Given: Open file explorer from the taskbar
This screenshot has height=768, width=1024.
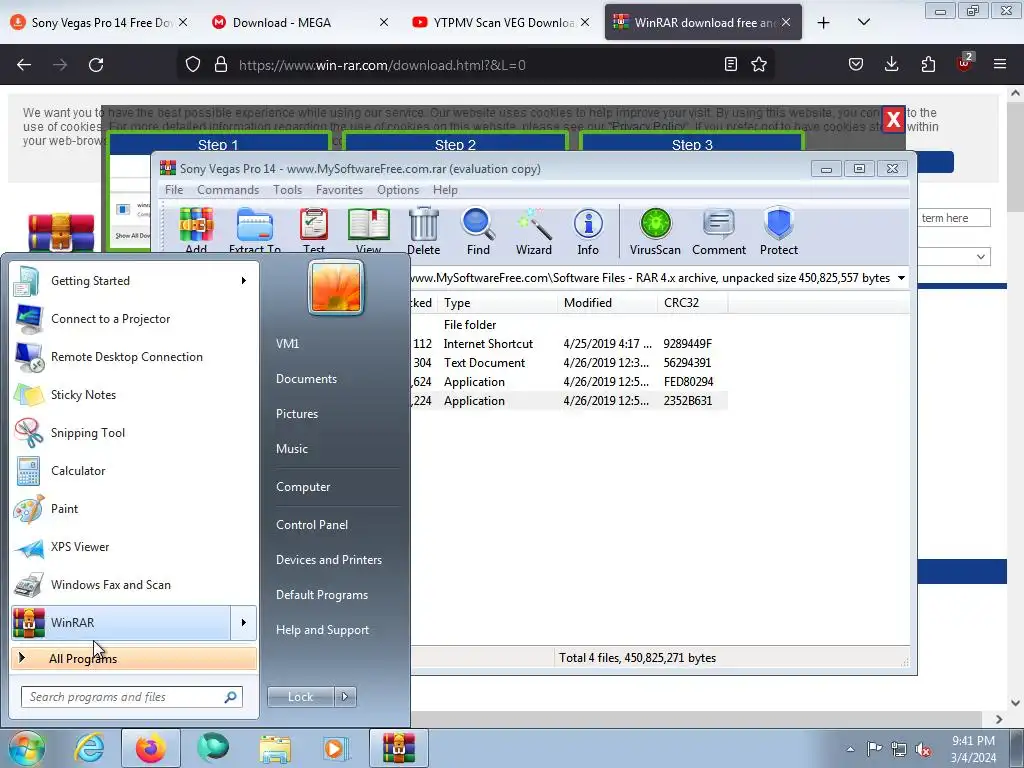Looking at the screenshot, I should coord(275,748).
